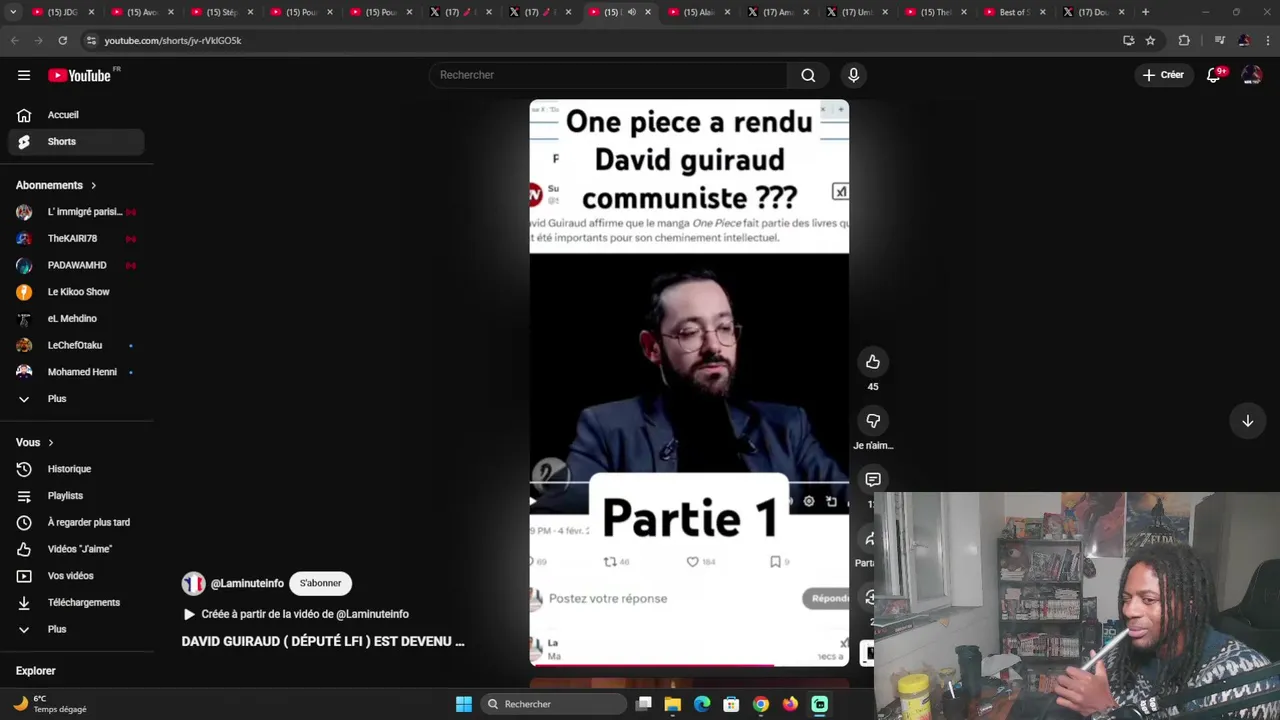This screenshot has height=720, width=1280.
Task: Open browser extensions puzzle icon
Action: (1184, 40)
